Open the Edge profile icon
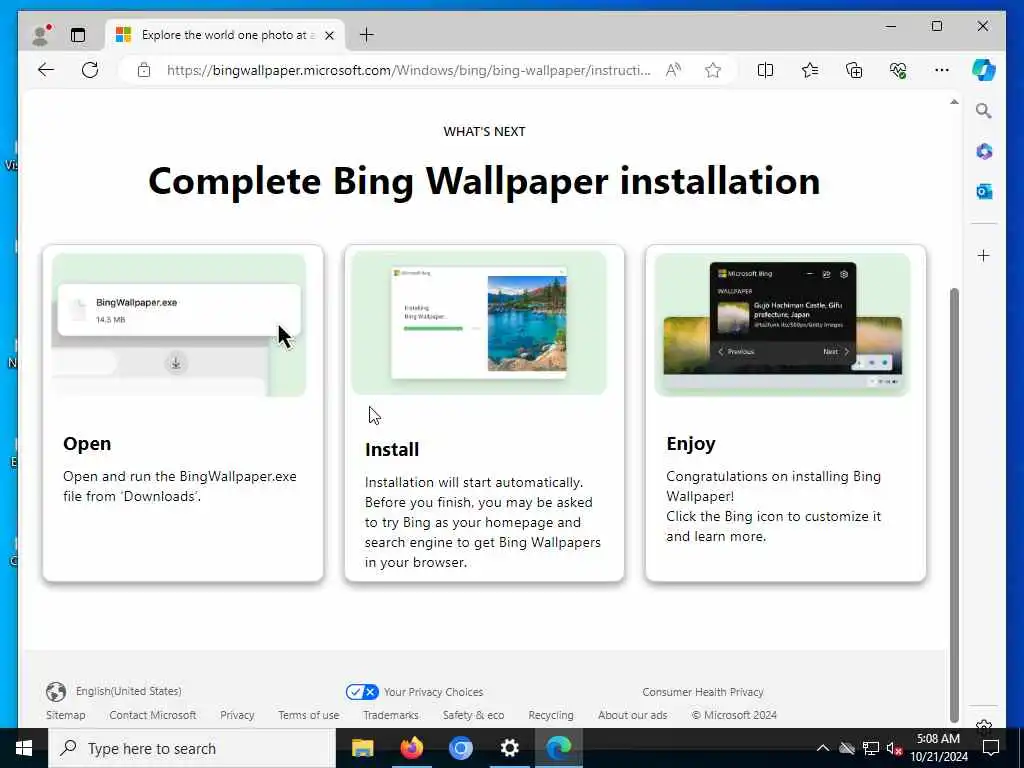The width and height of the screenshot is (1024, 768). pos(41,35)
